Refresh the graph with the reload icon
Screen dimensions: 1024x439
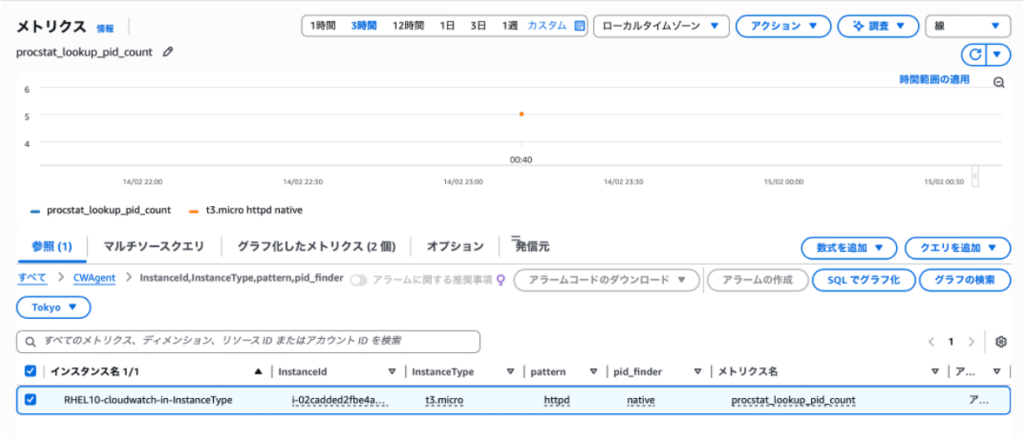974,54
